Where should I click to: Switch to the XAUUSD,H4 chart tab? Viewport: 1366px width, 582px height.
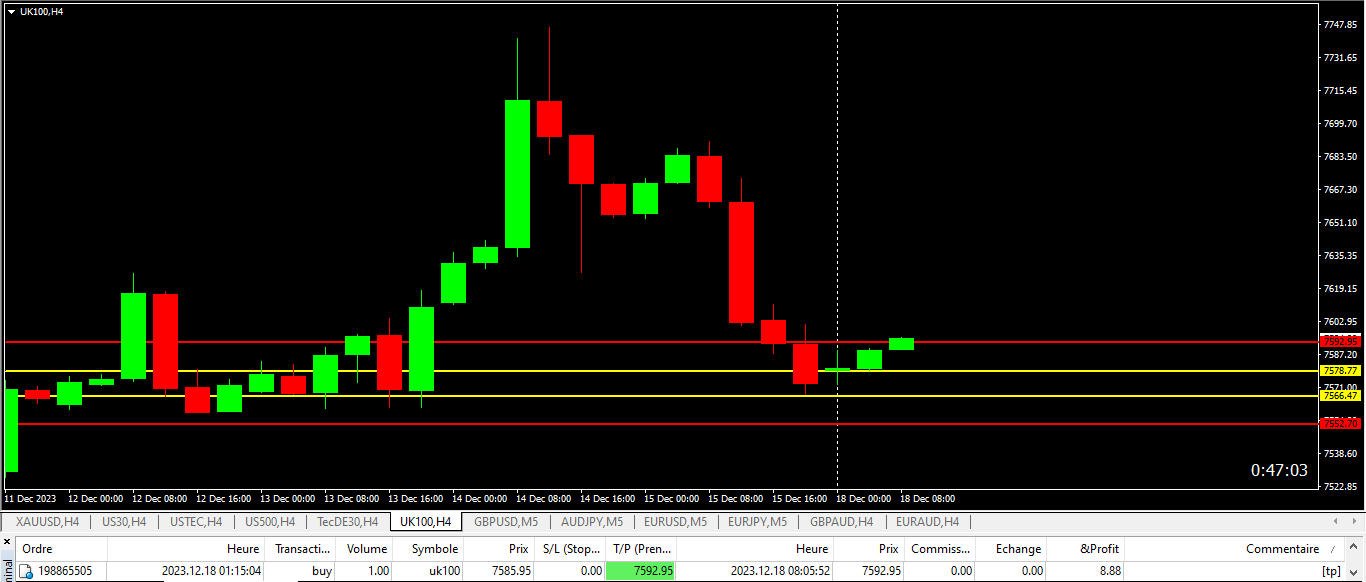pos(47,521)
